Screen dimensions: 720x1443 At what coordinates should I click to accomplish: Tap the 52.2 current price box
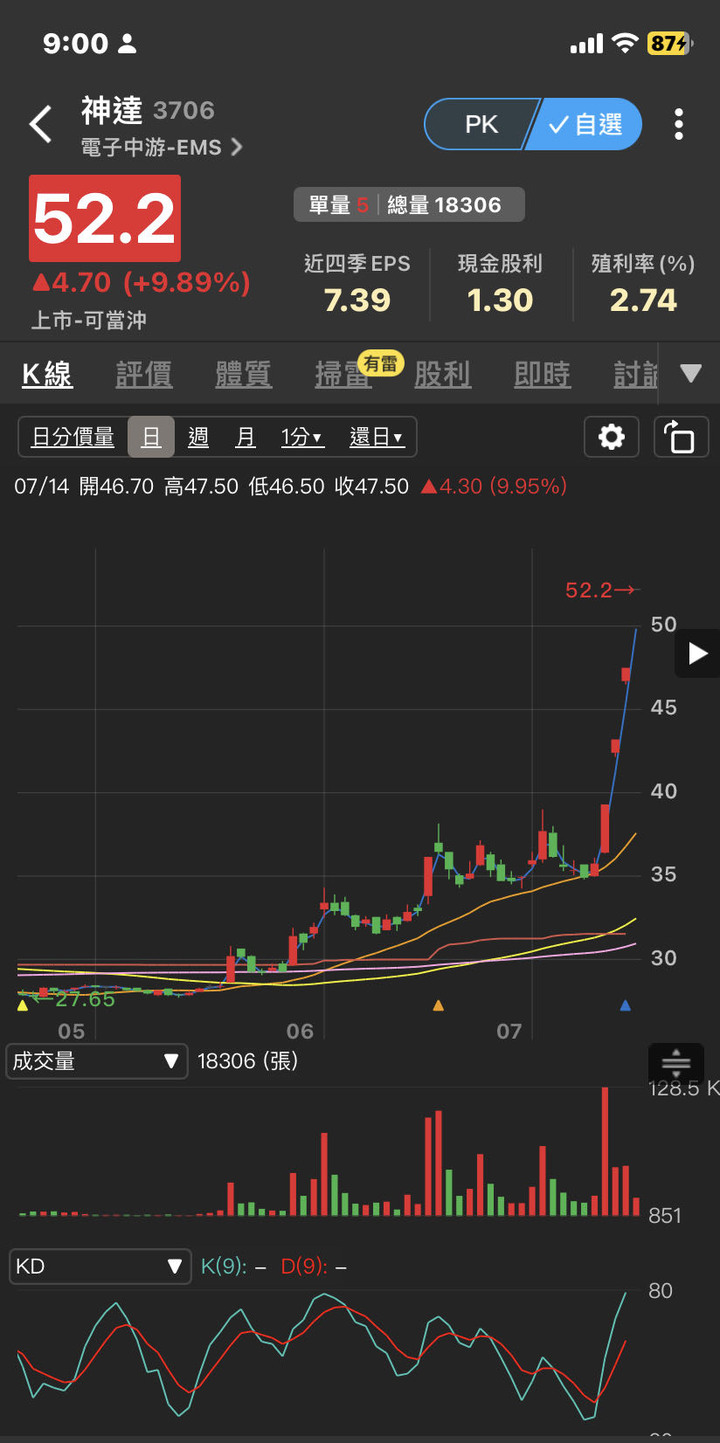(x=105, y=218)
